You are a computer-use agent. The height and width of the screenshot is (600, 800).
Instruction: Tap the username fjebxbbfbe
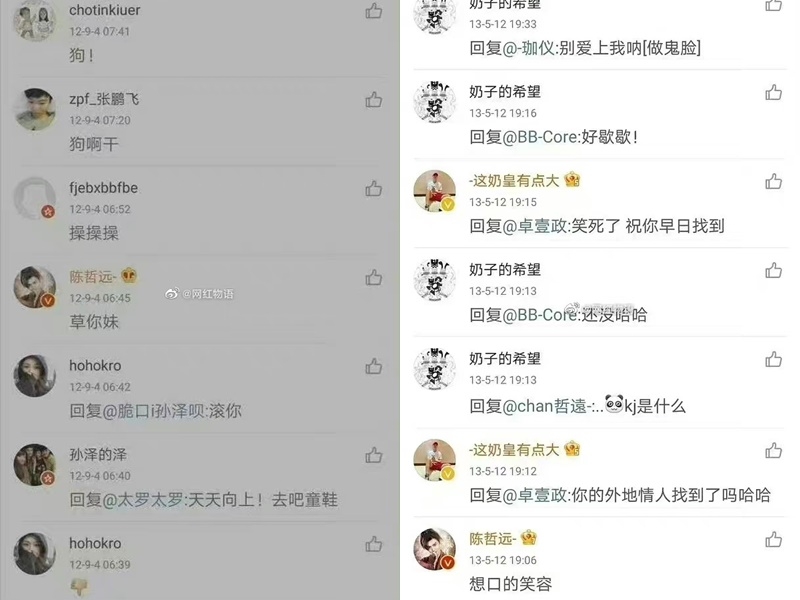(x=104, y=188)
